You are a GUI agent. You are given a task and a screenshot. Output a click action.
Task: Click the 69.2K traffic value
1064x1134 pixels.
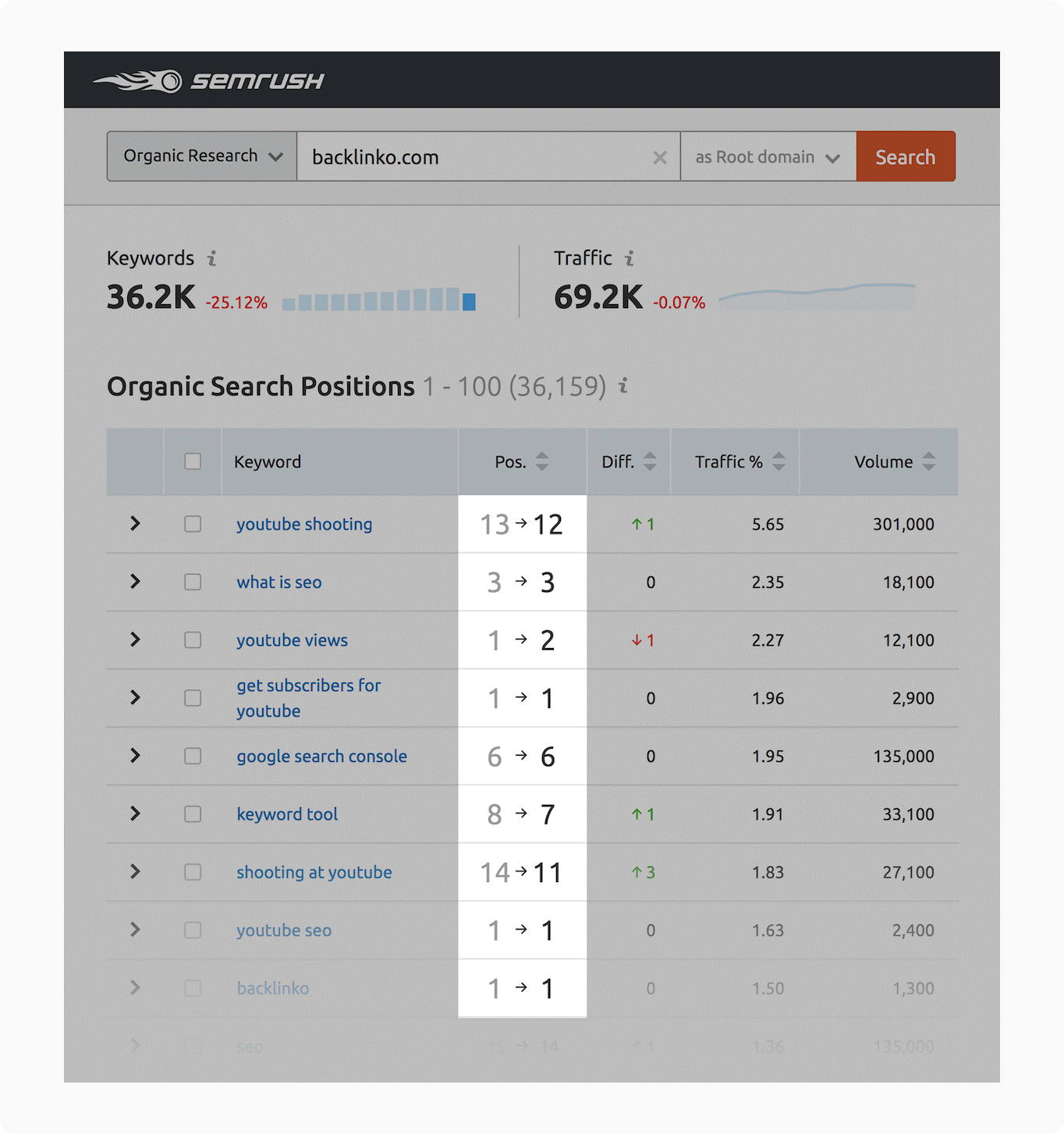click(598, 297)
